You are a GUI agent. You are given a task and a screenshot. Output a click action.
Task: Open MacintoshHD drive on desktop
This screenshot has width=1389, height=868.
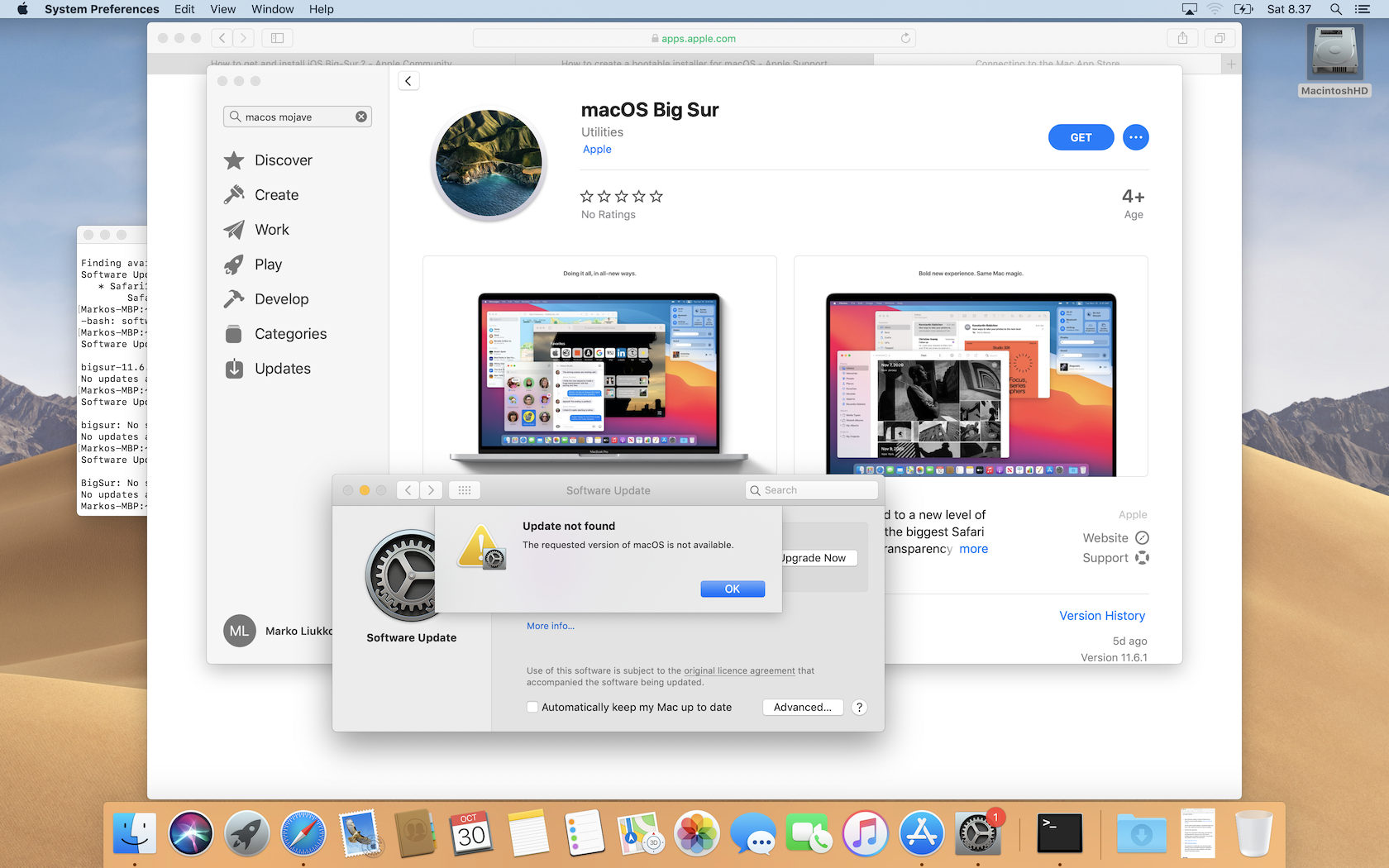pos(1334,60)
